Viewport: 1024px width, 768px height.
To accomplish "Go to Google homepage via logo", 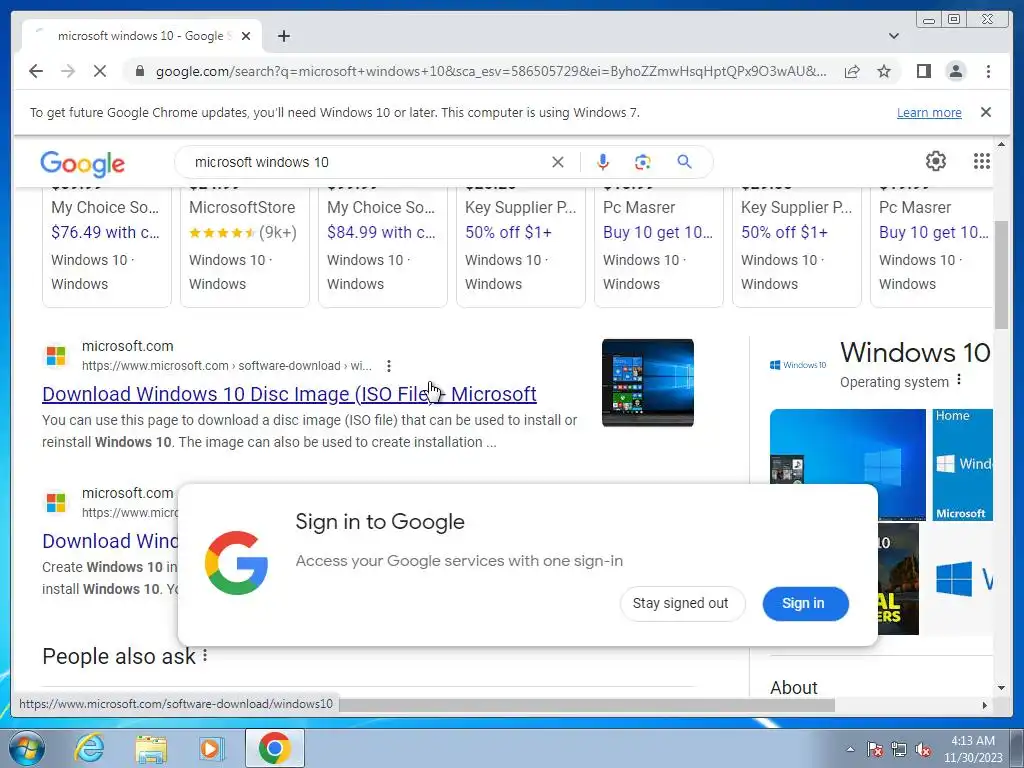I will tap(82, 164).
